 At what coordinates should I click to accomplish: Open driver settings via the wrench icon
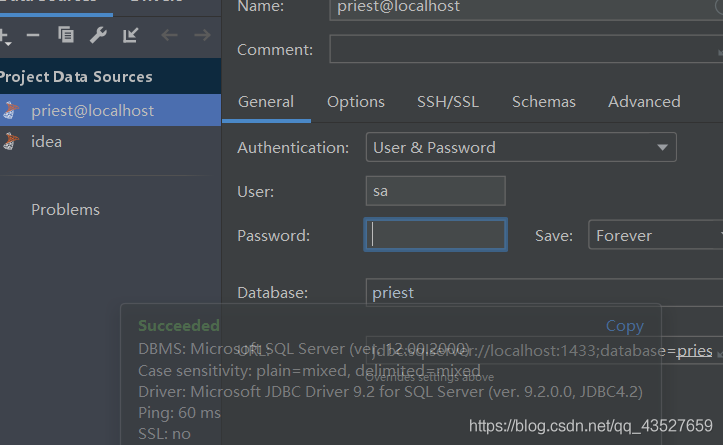(98, 36)
